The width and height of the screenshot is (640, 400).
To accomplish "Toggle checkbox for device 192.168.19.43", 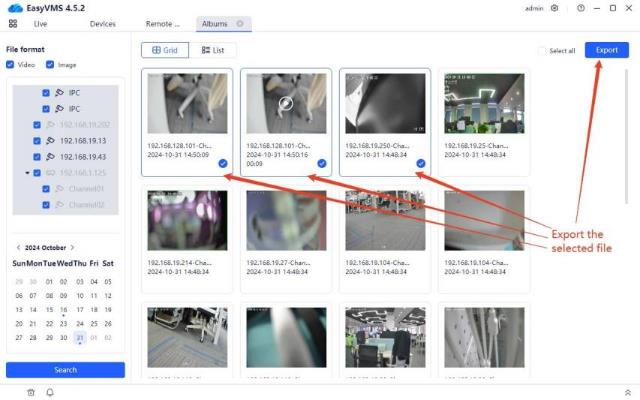I will click(35, 157).
